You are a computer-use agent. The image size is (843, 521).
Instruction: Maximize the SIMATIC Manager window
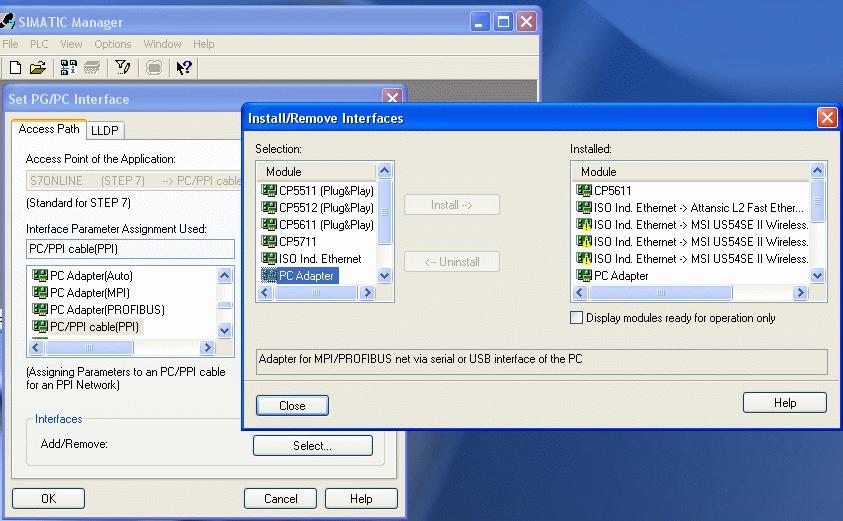tap(503, 22)
